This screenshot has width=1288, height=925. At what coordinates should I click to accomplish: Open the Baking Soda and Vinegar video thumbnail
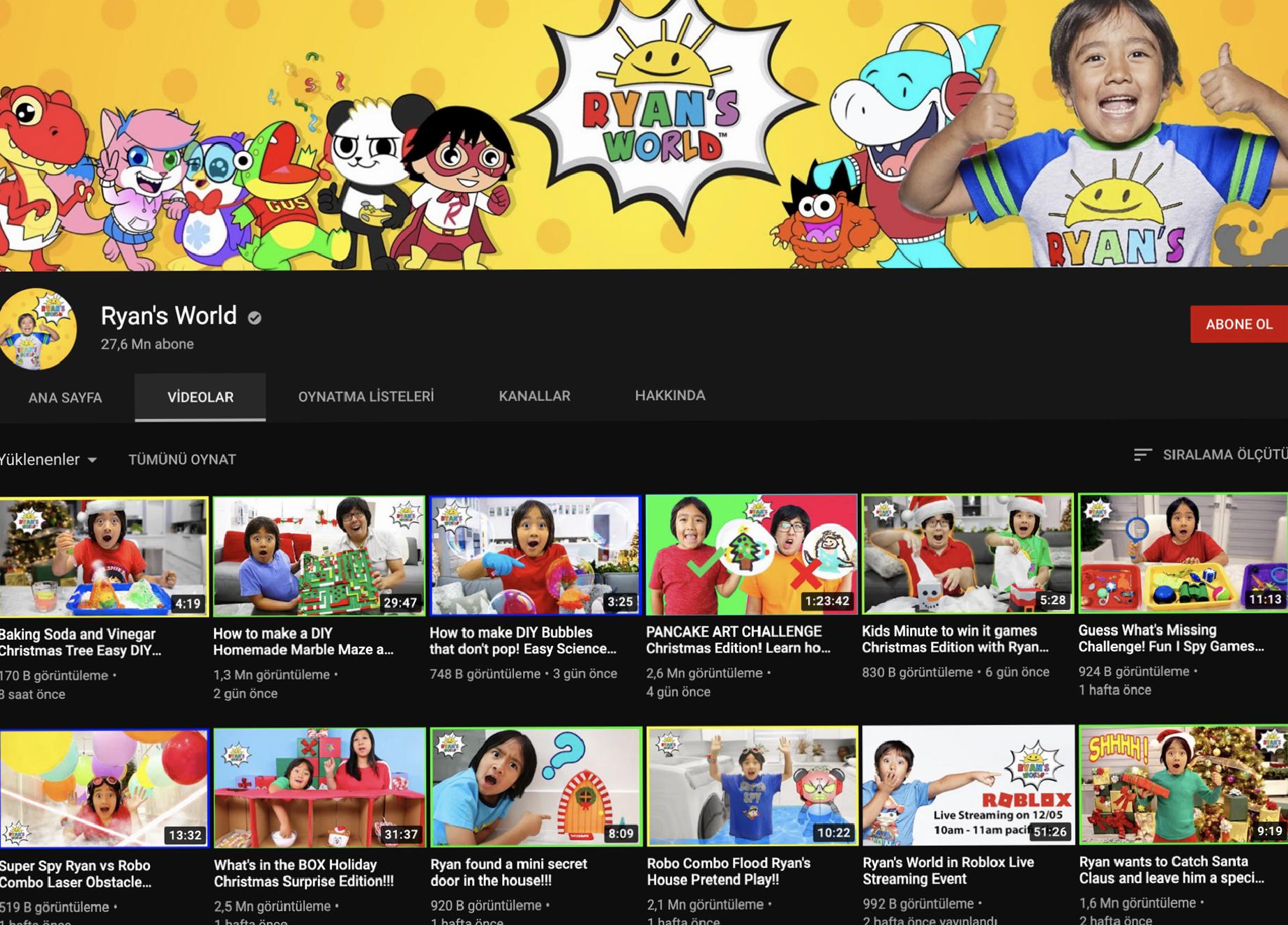click(104, 557)
